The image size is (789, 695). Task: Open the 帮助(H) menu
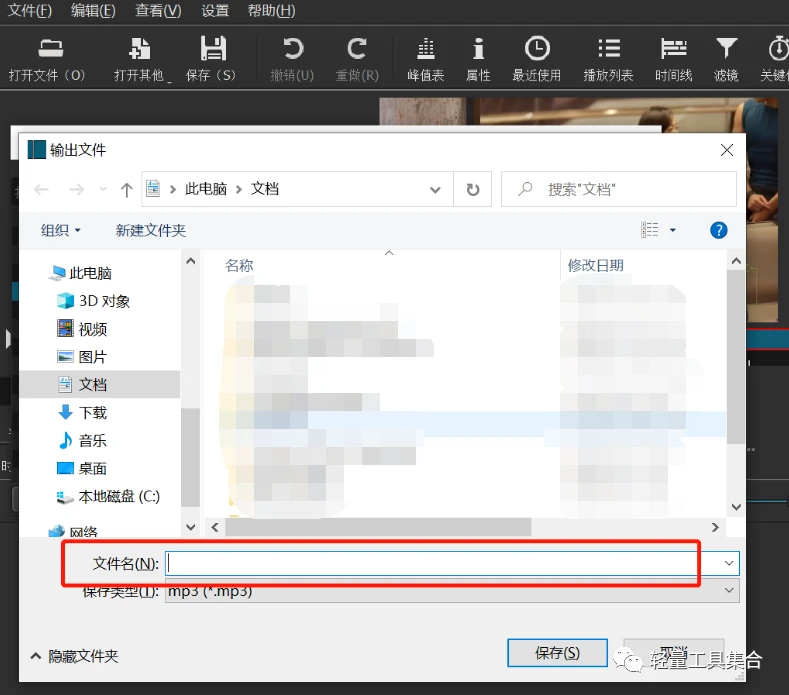tap(271, 11)
